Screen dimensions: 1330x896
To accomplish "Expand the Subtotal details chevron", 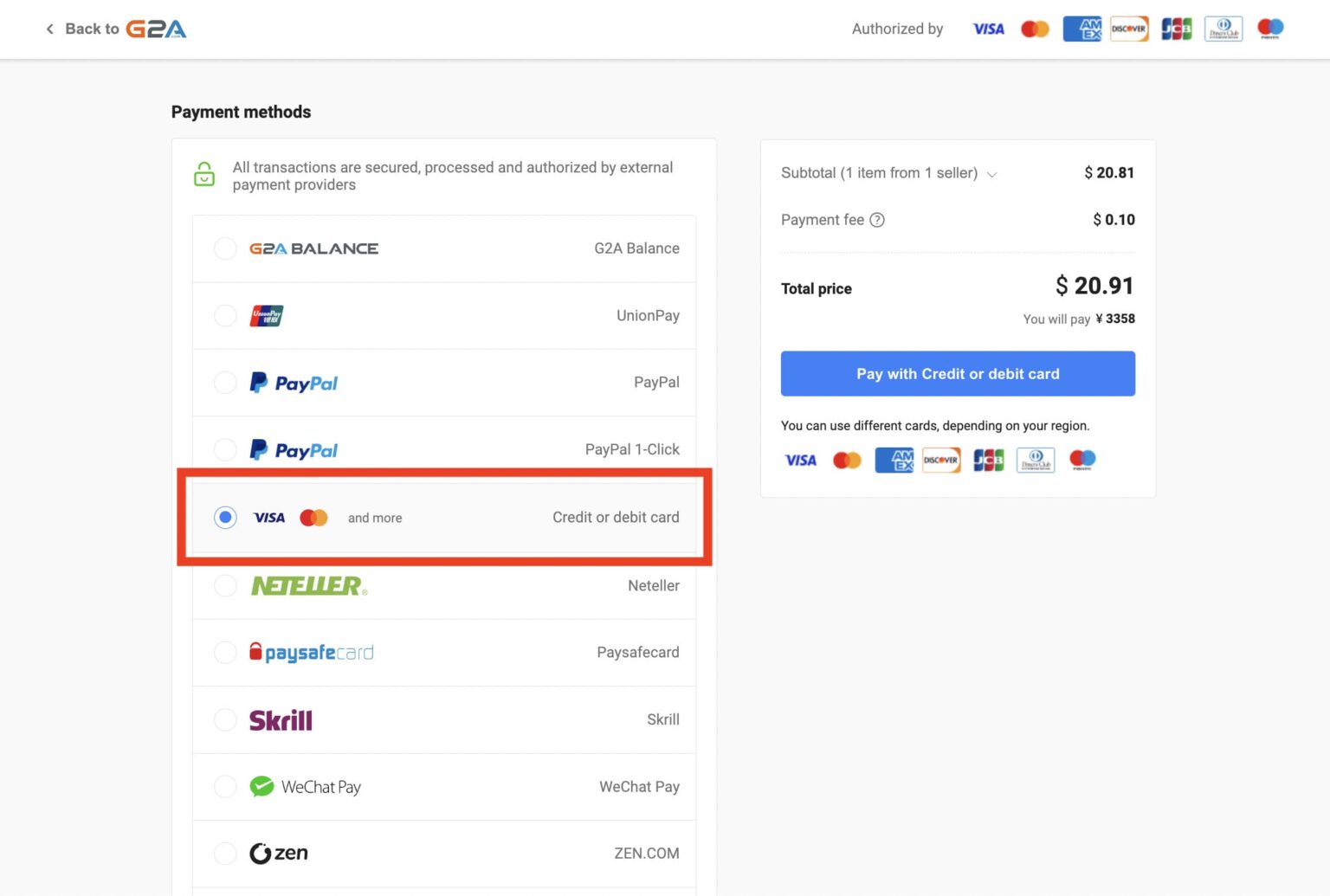I will 992,174.
